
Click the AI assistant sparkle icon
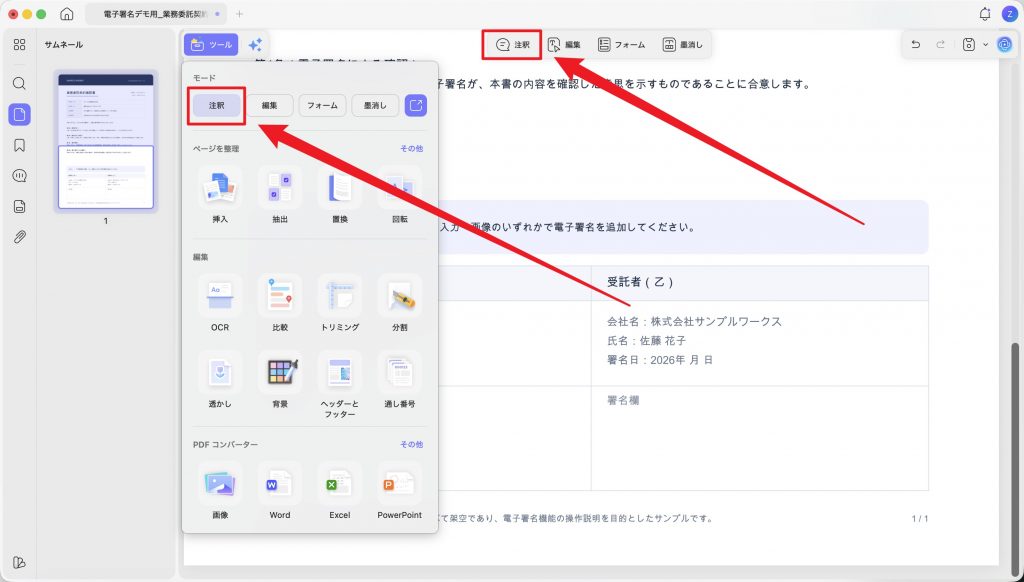pos(255,44)
